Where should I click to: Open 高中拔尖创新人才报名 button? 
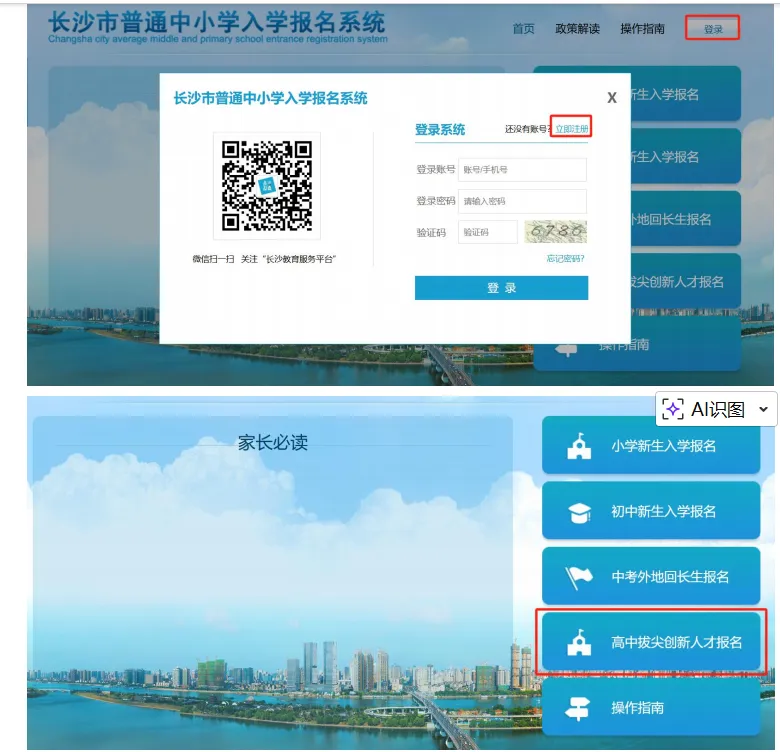651,642
